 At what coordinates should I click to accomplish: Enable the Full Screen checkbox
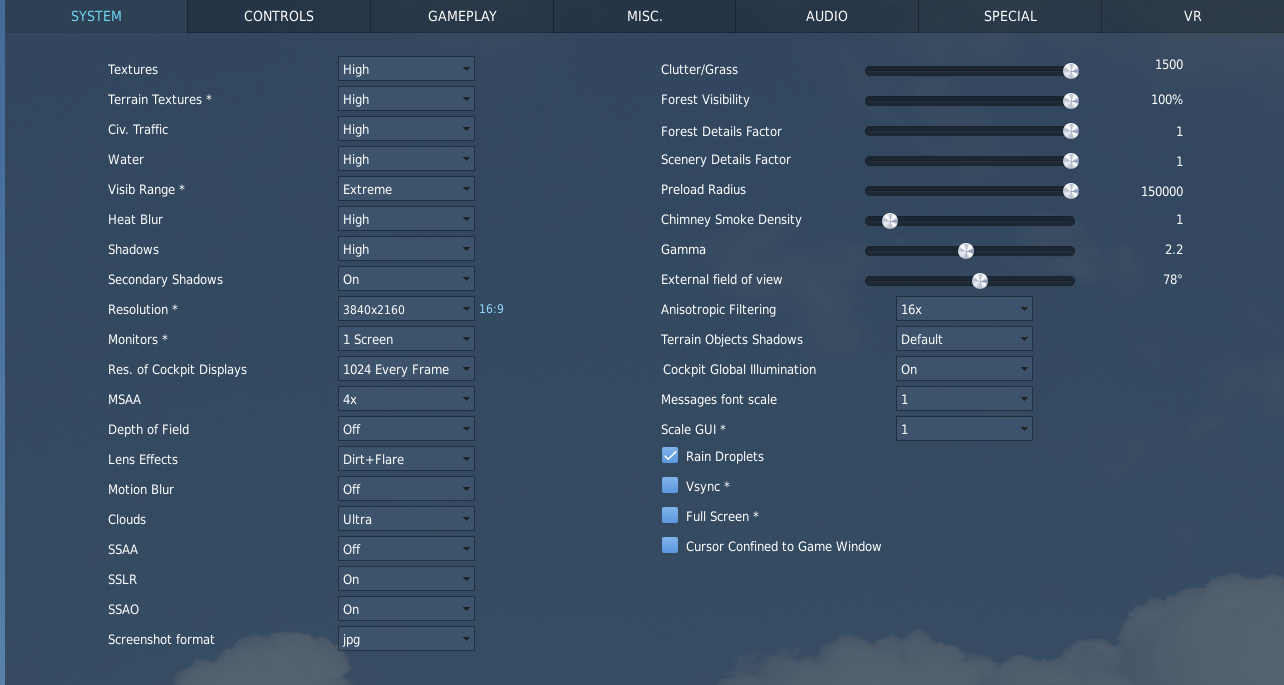pyautogui.click(x=670, y=516)
